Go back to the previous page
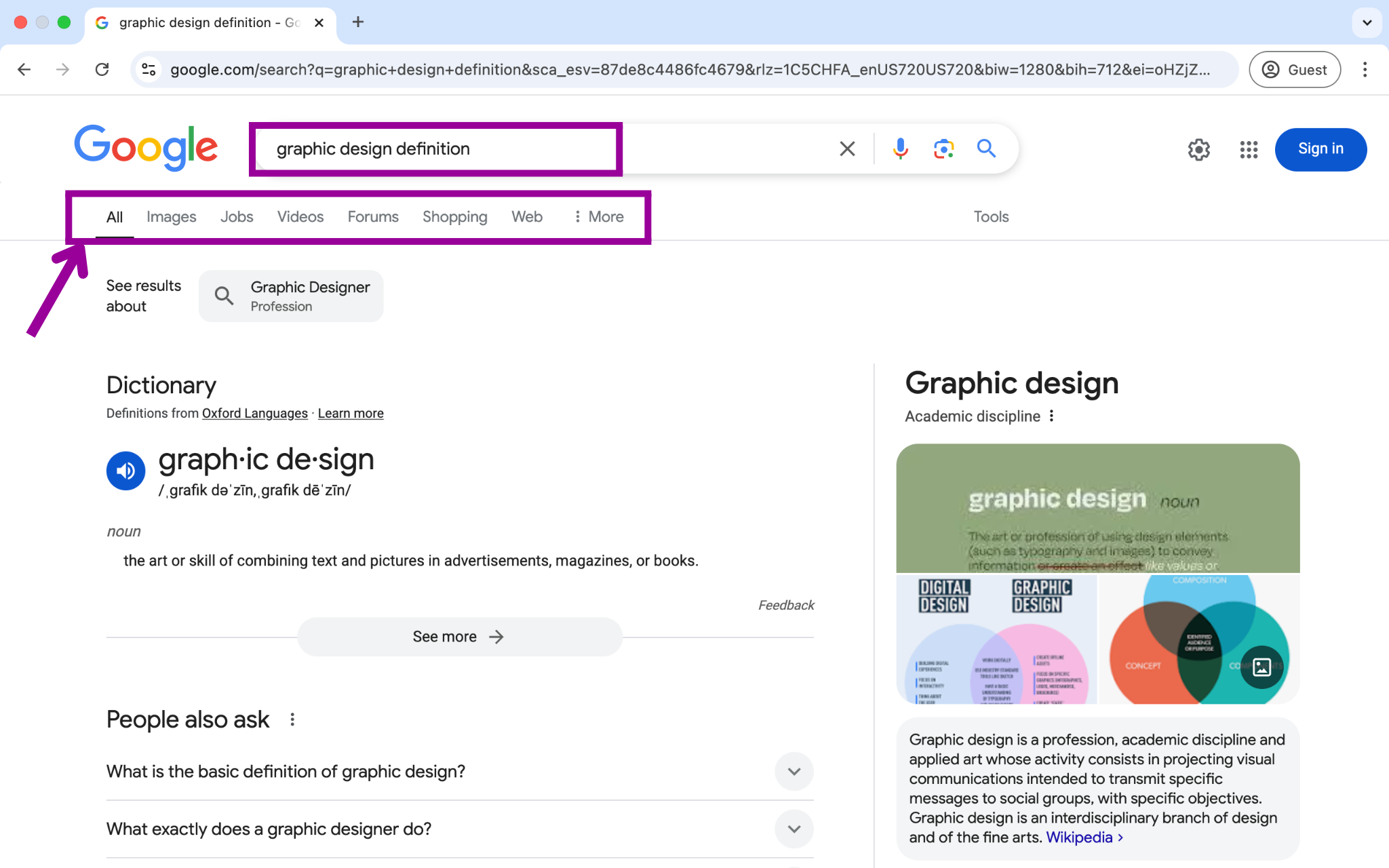 click(x=24, y=69)
